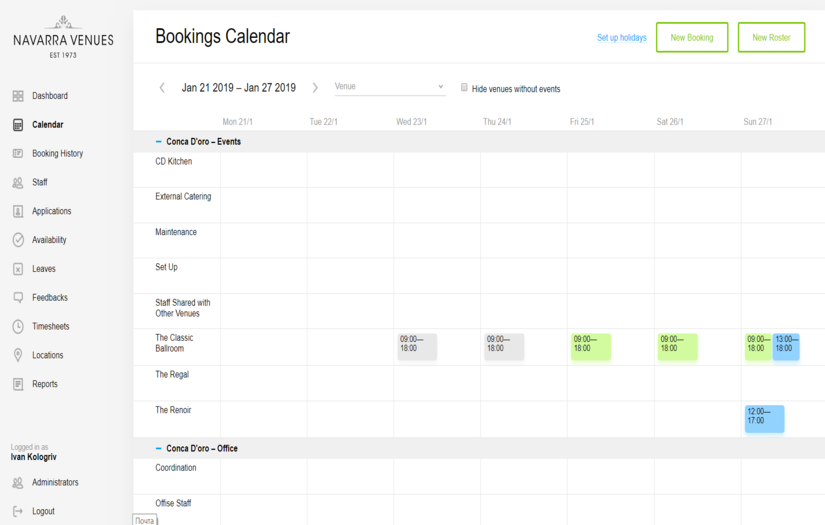825x525 pixels.
Task: Open Booking History page
Action: point(57,153)
